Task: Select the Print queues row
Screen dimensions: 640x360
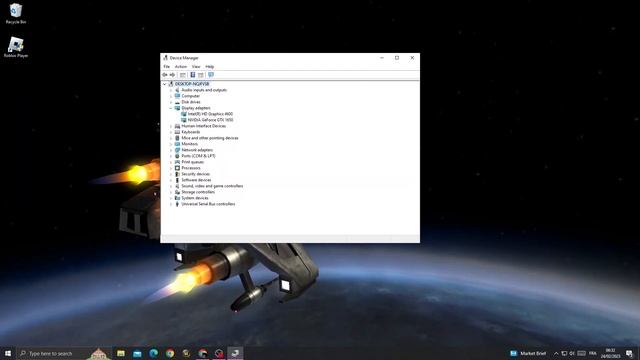Action: tap(193, 162)
